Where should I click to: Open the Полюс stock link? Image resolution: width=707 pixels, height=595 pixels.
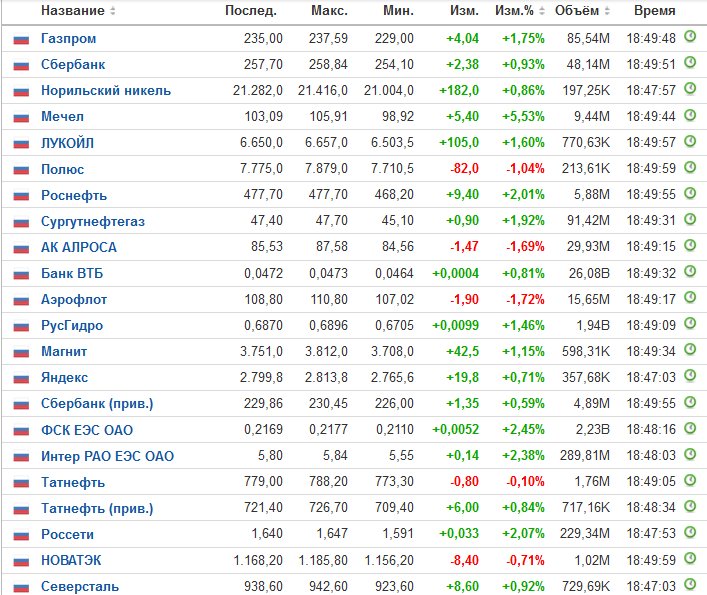[62, 169]
